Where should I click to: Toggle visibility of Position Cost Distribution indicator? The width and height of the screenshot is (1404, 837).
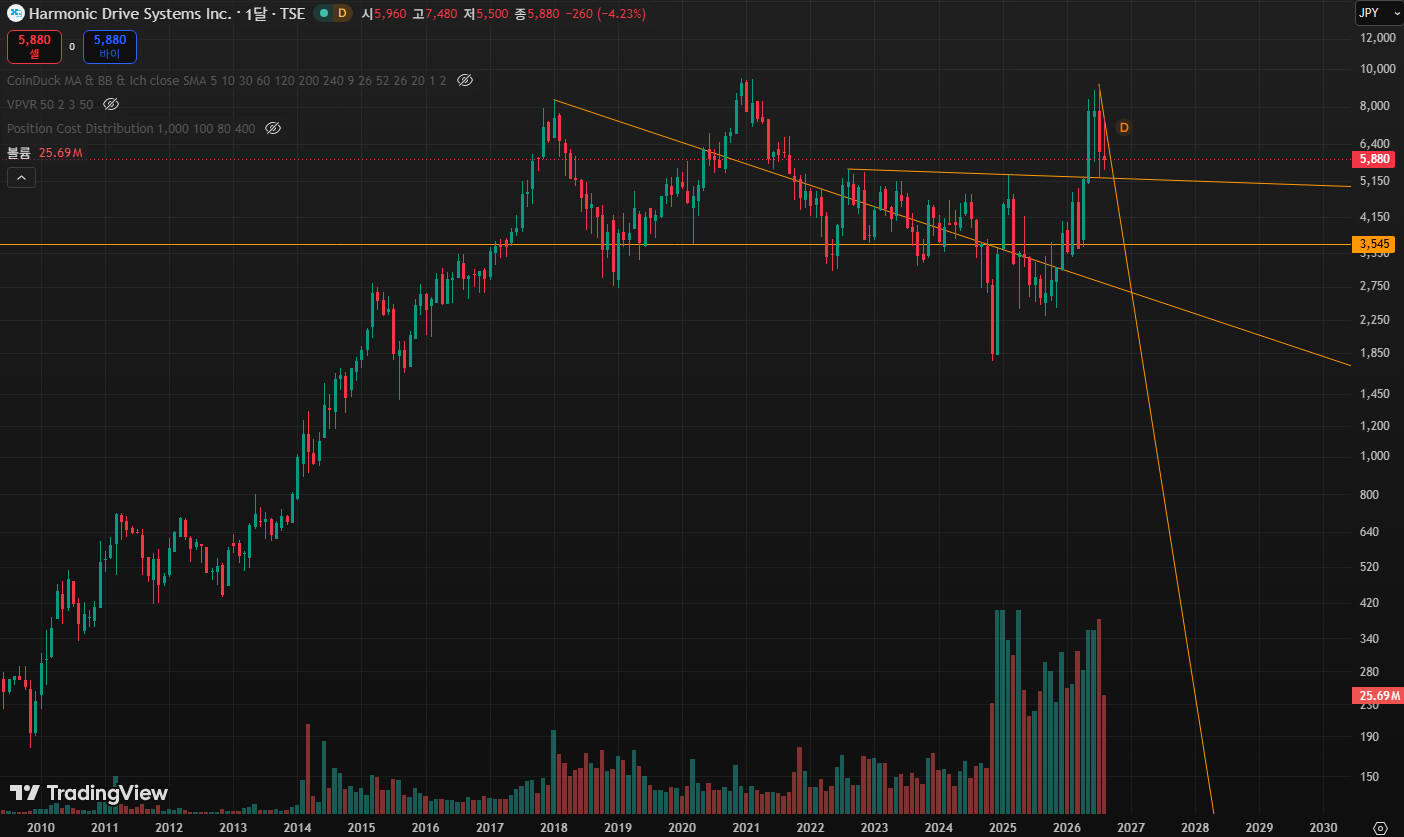[273, 128]
